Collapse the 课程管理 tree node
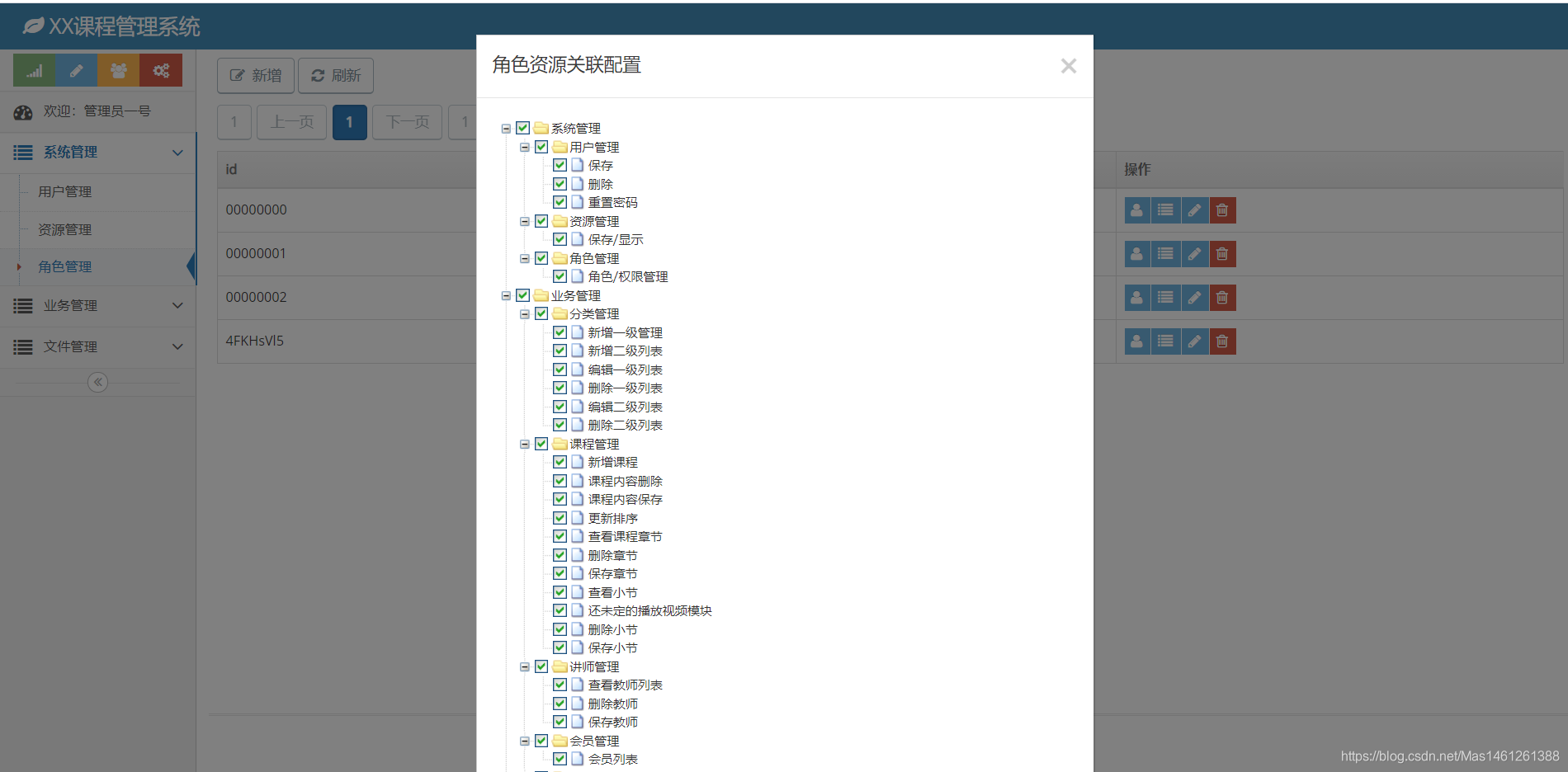Screen dimensions: 1568x772 524,445
